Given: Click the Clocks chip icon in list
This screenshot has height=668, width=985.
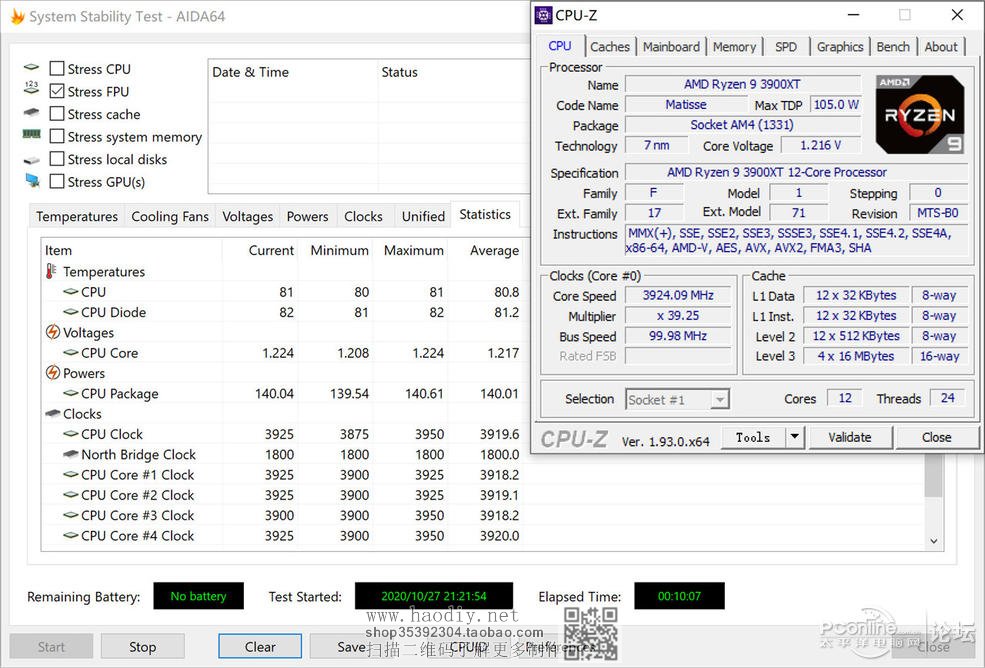Looking at the screenshot, I should (x=53, y=414).
